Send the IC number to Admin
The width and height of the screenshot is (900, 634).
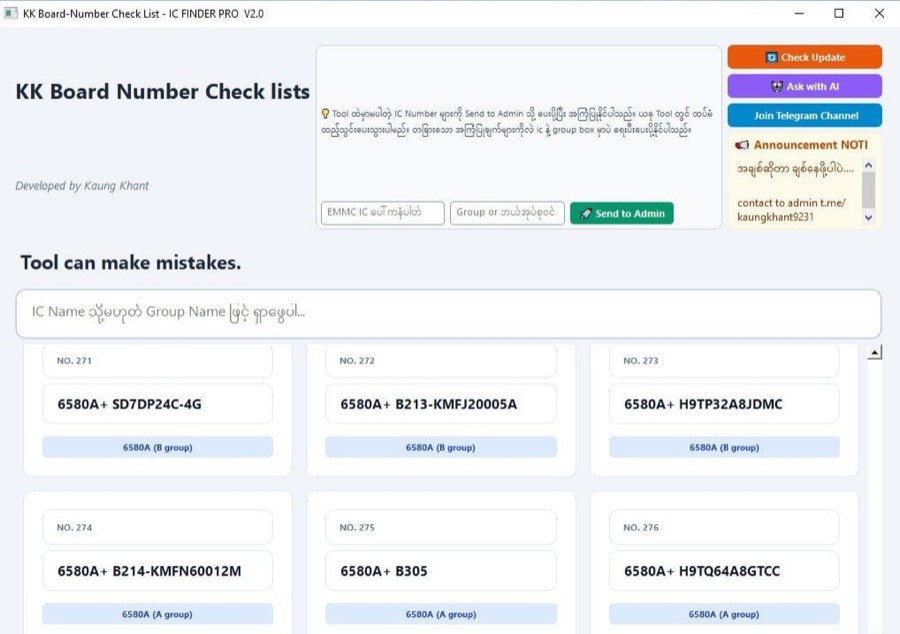click(x=622, y=213)
